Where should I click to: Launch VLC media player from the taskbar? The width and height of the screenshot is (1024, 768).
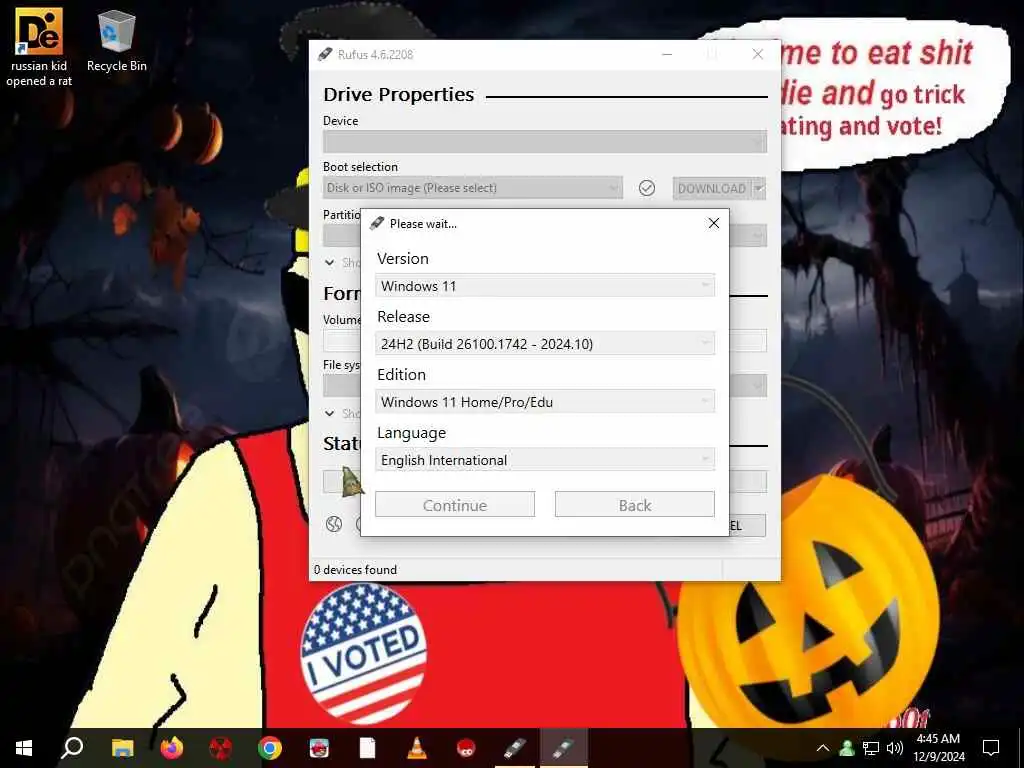click(x=417, y=748)
